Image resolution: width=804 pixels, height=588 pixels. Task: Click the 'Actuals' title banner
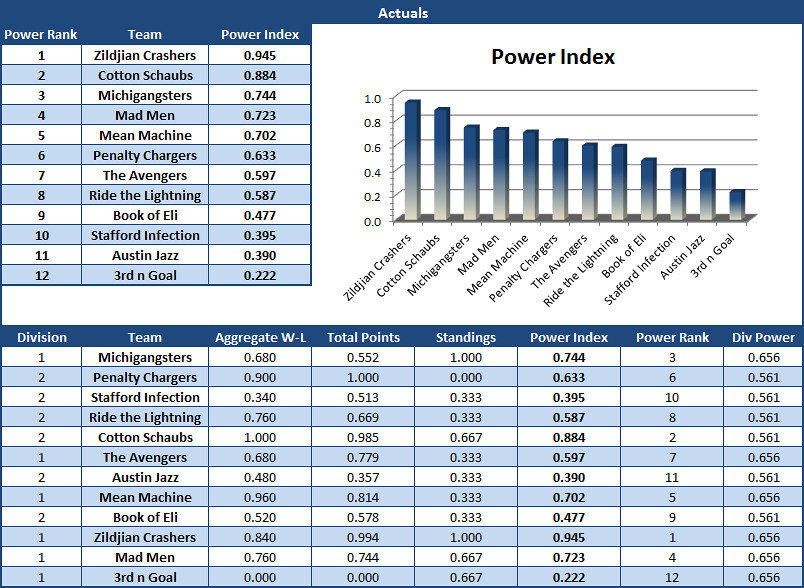tap(403, 13)
